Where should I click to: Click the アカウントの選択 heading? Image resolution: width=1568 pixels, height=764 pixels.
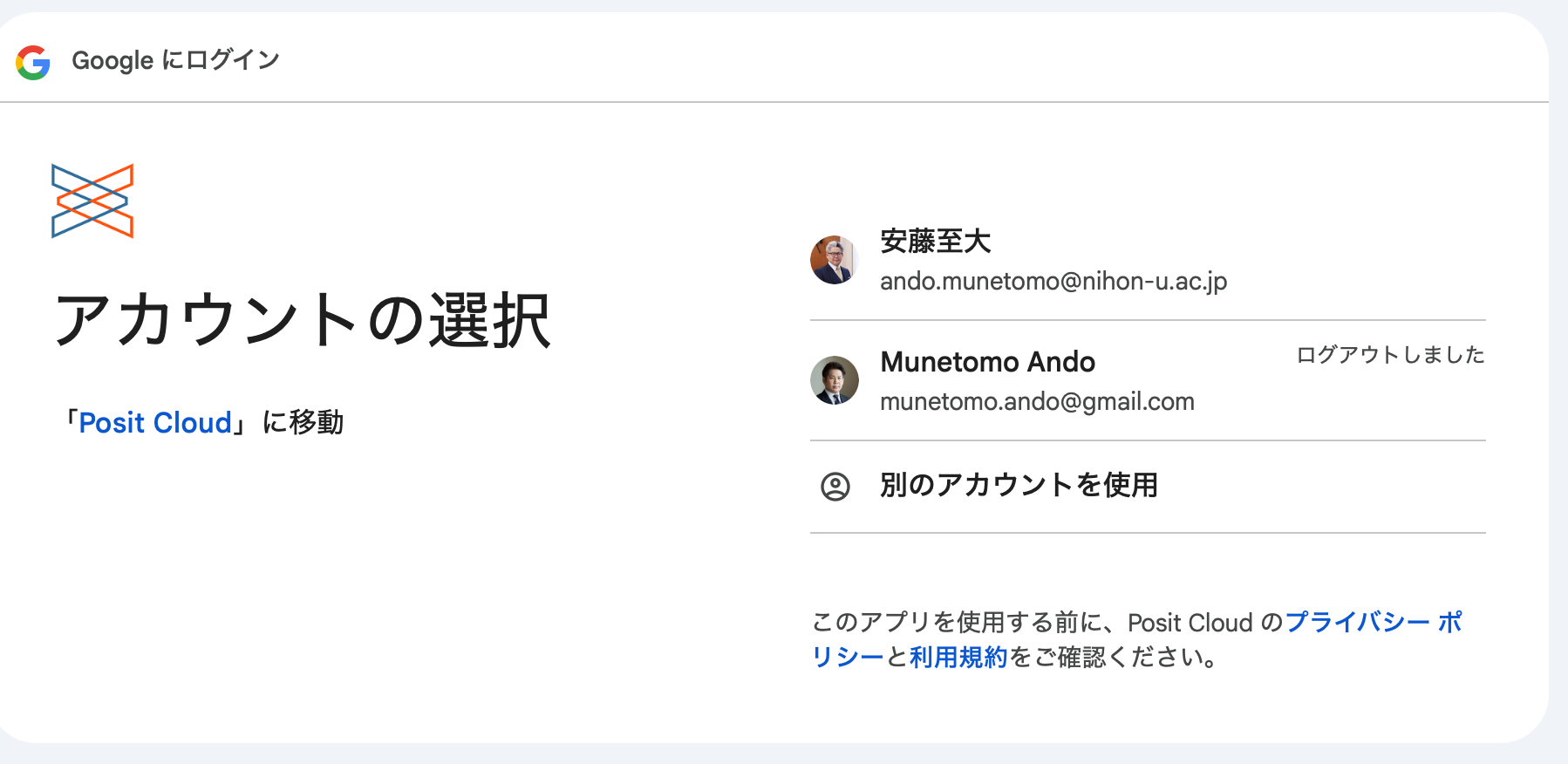302,321
